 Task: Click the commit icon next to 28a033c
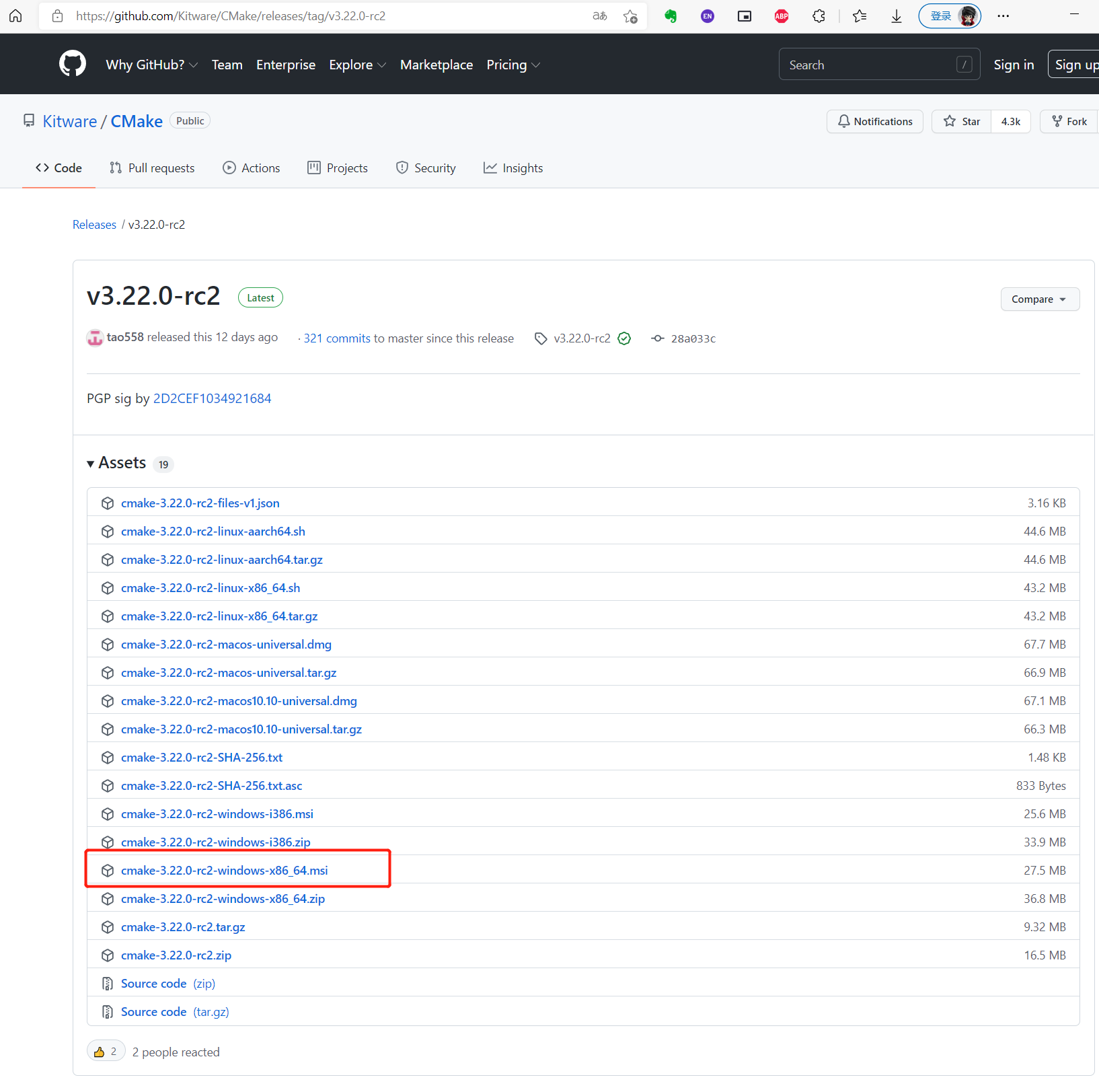point(657,338)
